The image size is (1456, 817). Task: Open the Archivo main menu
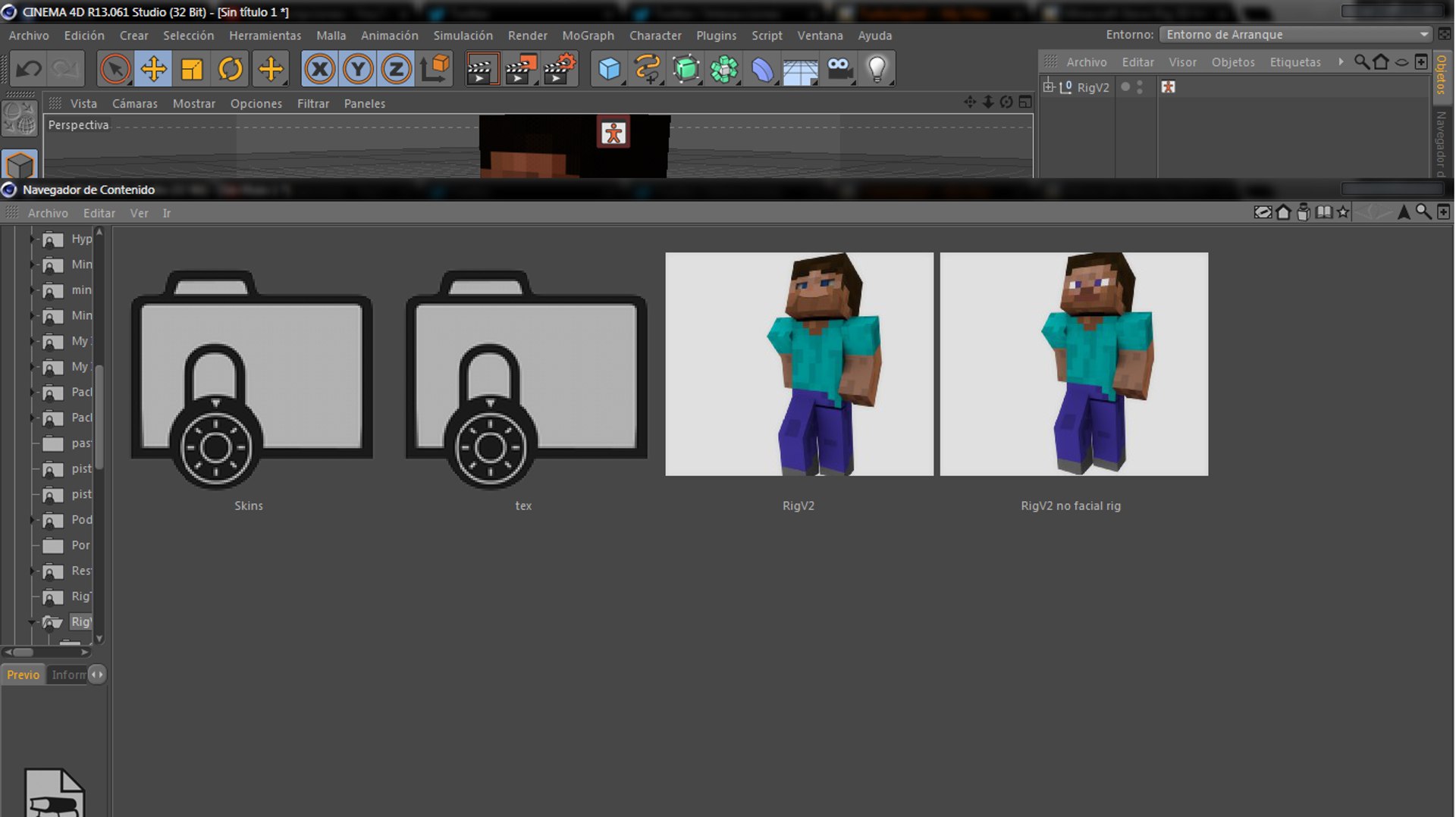(29, 36)
